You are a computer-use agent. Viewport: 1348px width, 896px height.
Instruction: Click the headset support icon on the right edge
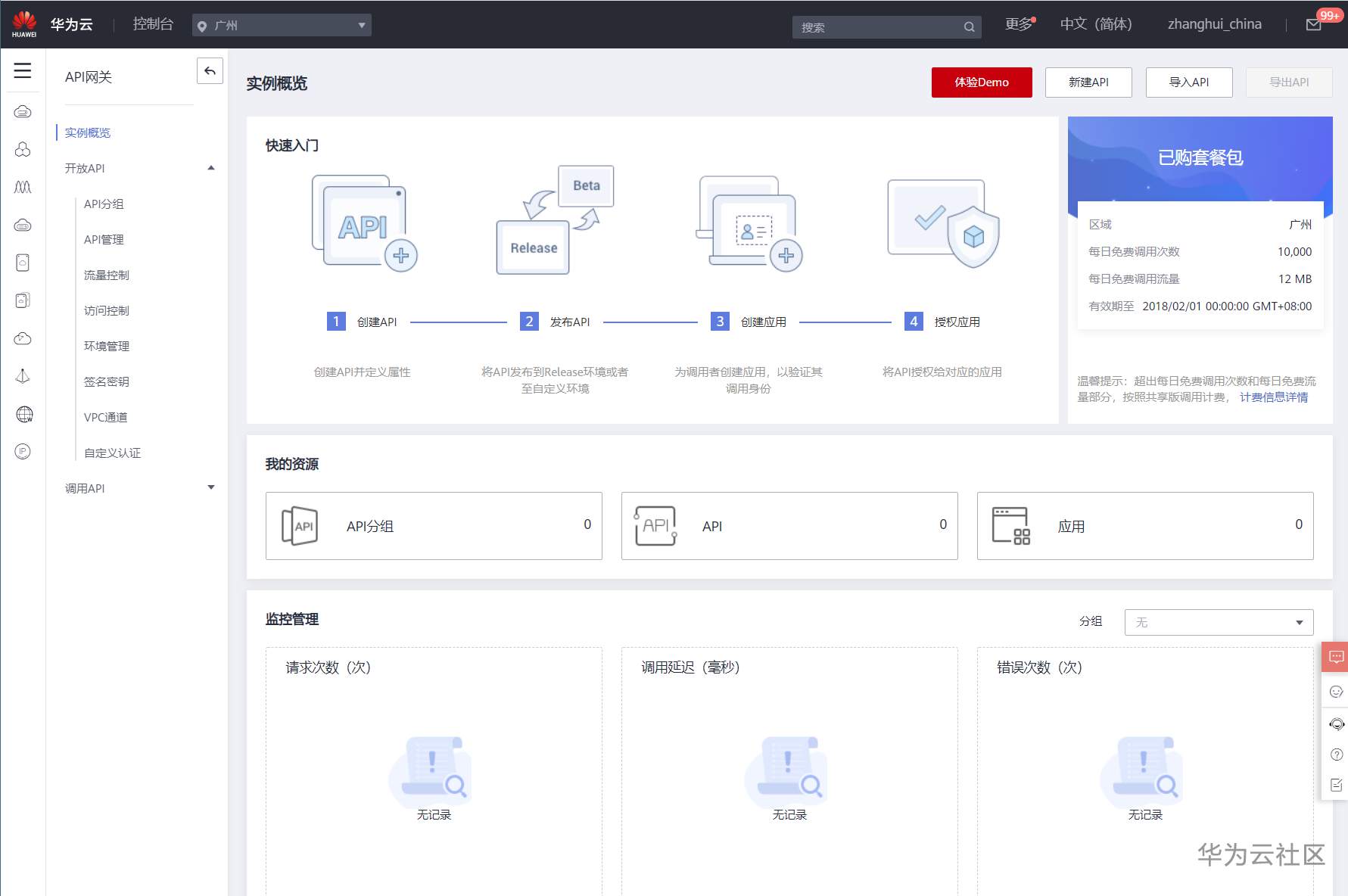pos(1336,724)
